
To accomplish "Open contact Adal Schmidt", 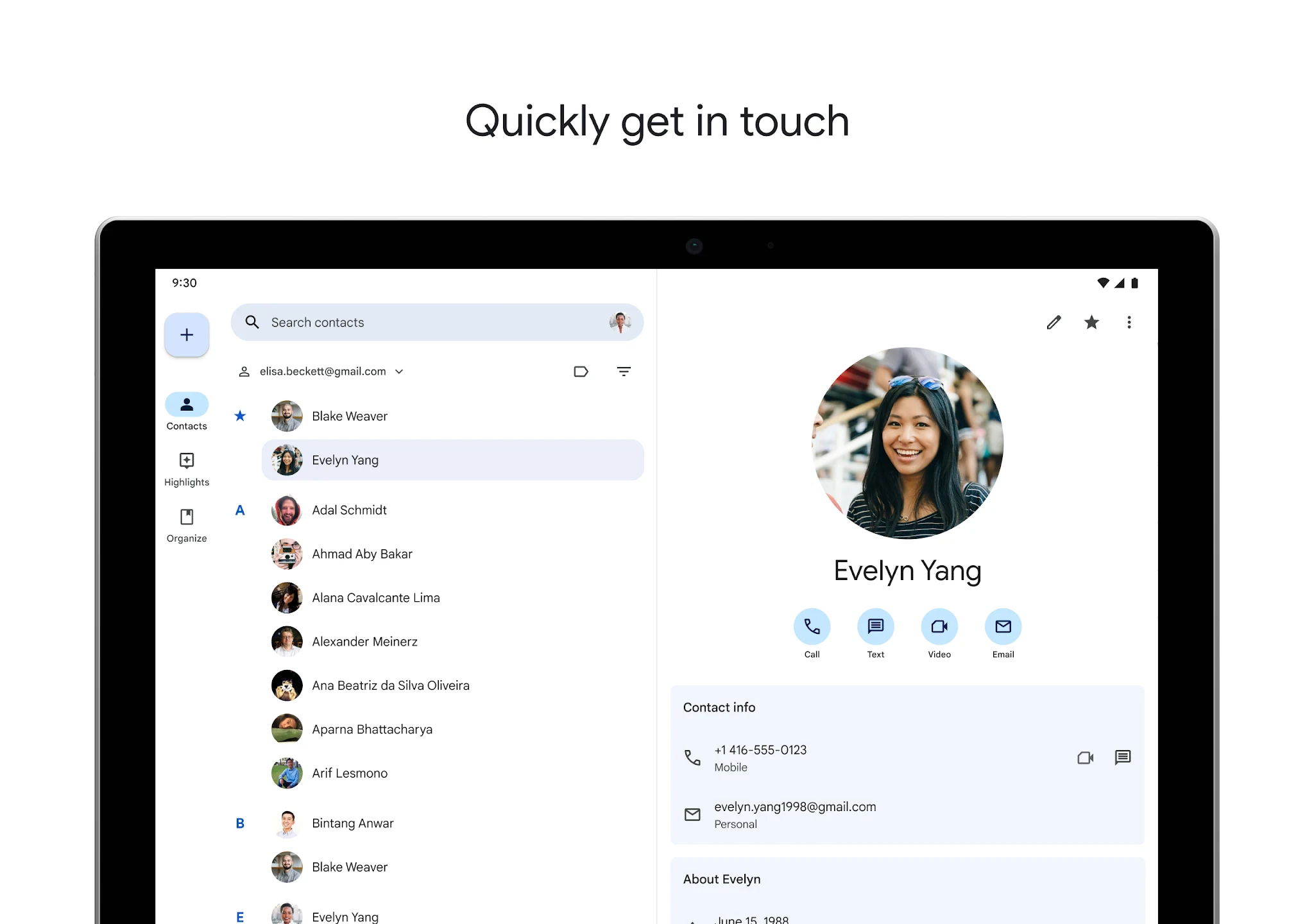I will point(452,510).
